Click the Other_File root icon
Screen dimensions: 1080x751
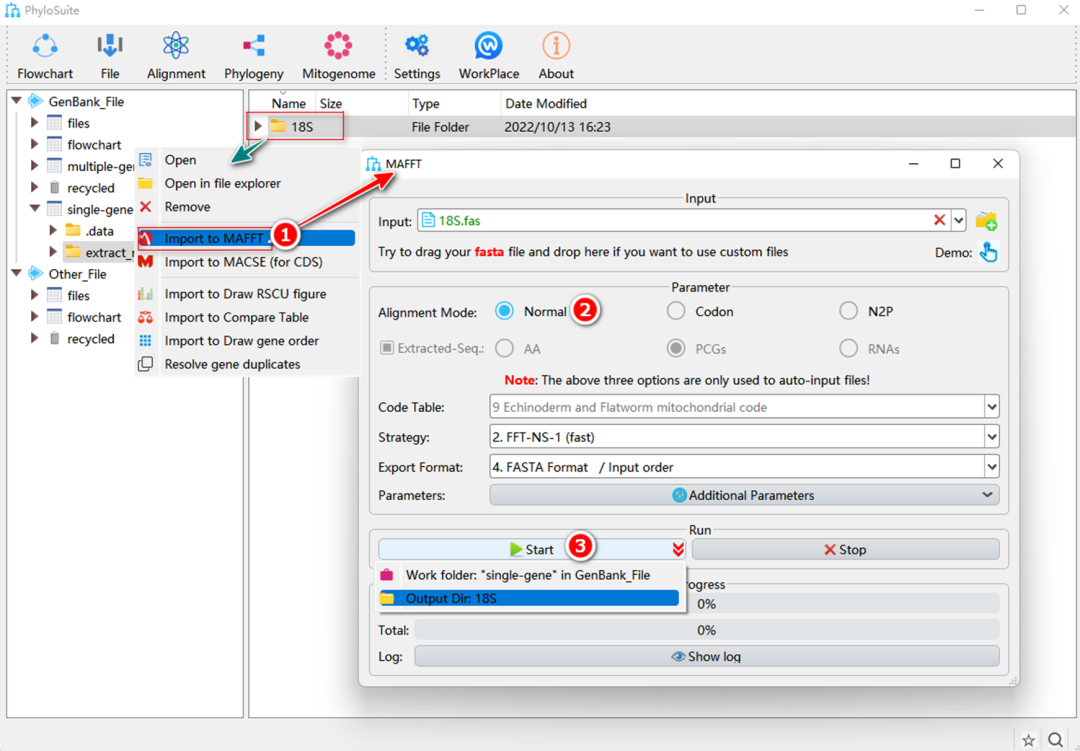pyautogui.click(x=36, y=274)
